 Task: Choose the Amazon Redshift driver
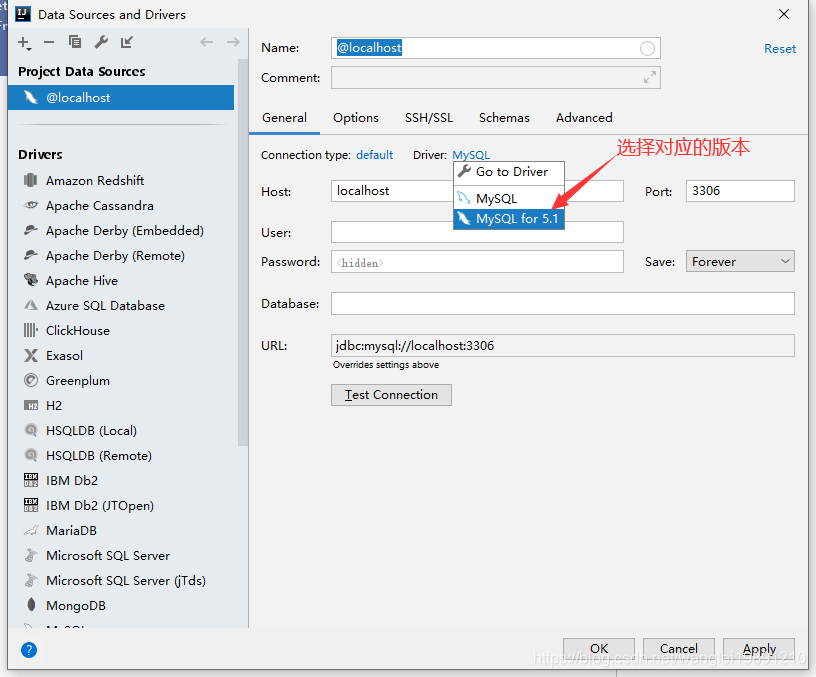click(x=95, y=181)
